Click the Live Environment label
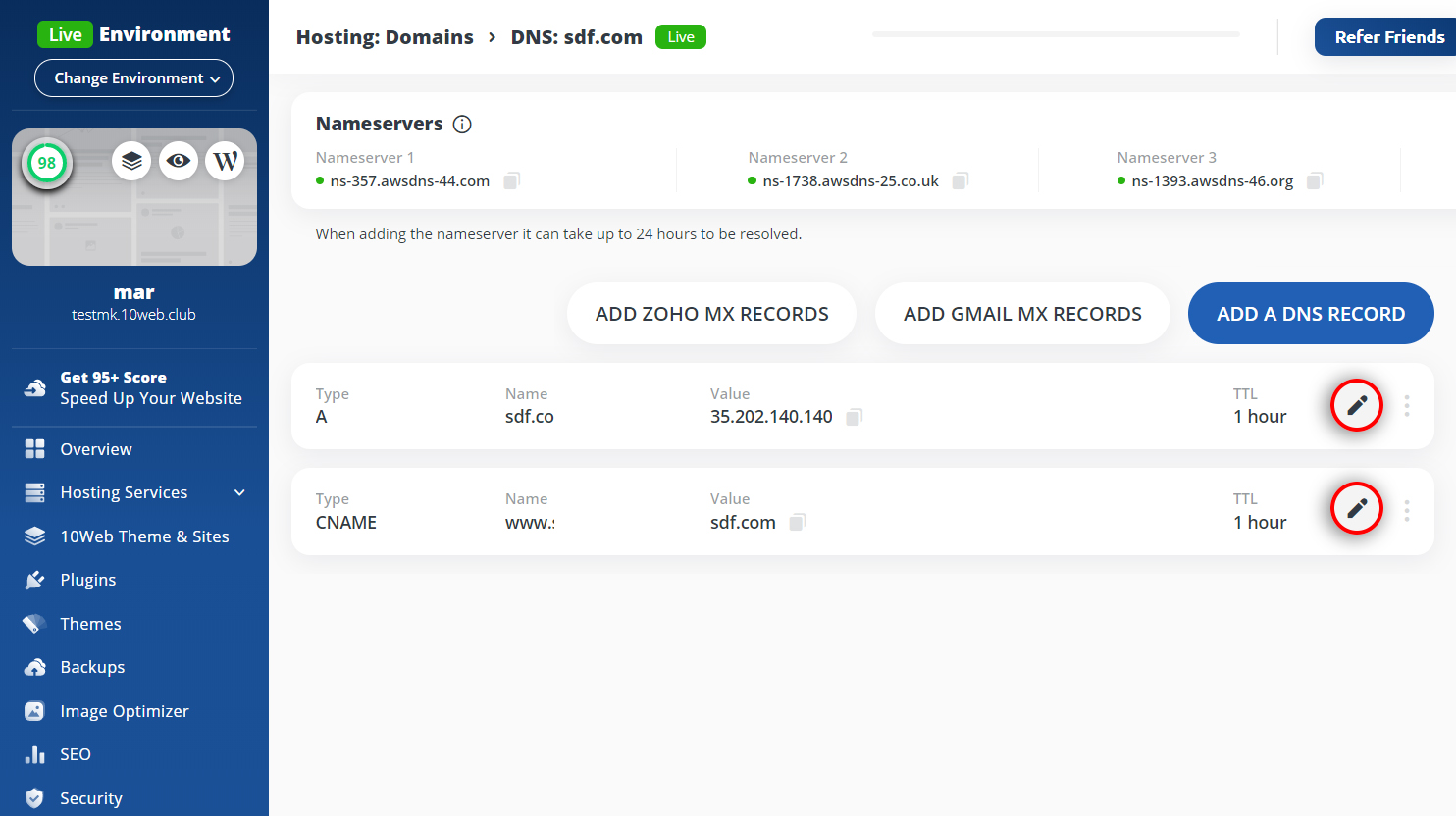The width and height of the screenshot is (1456, 816). (133, 34)
